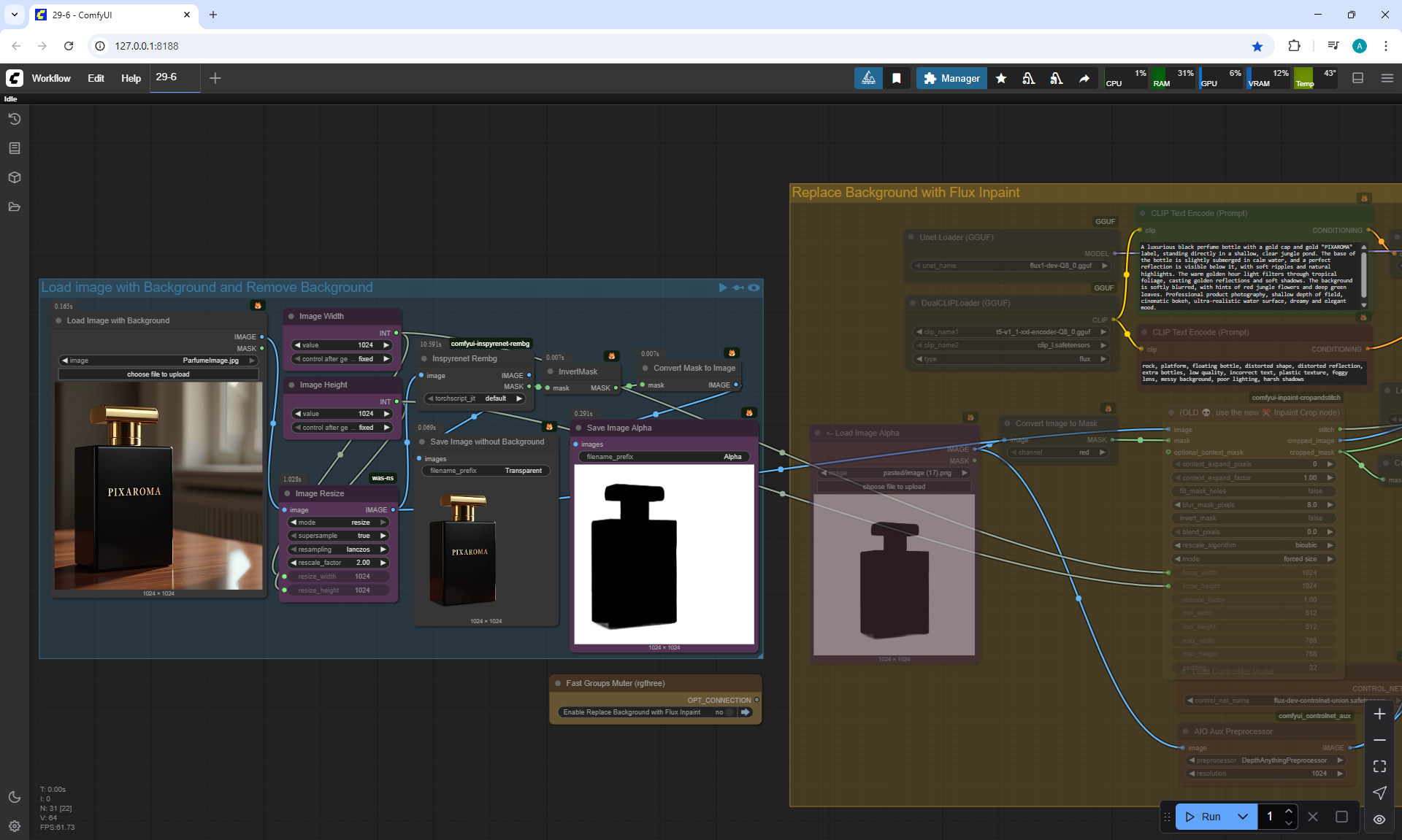The image size is (1402, 840).
Task: Open the queue history sidebar icon
Action: pyautogui.click(x=14, y=119)
